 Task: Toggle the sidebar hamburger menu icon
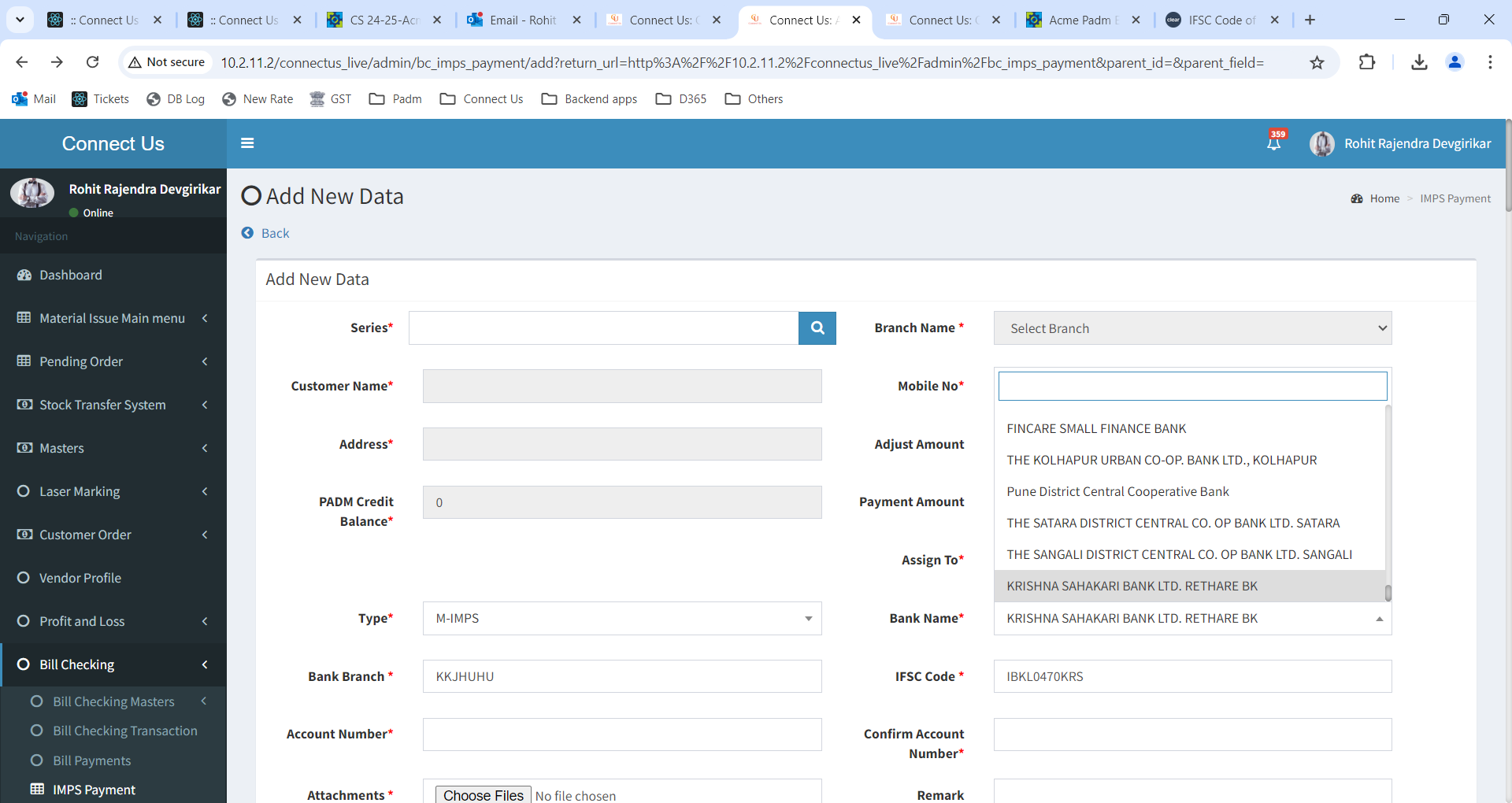click(247, 143)
